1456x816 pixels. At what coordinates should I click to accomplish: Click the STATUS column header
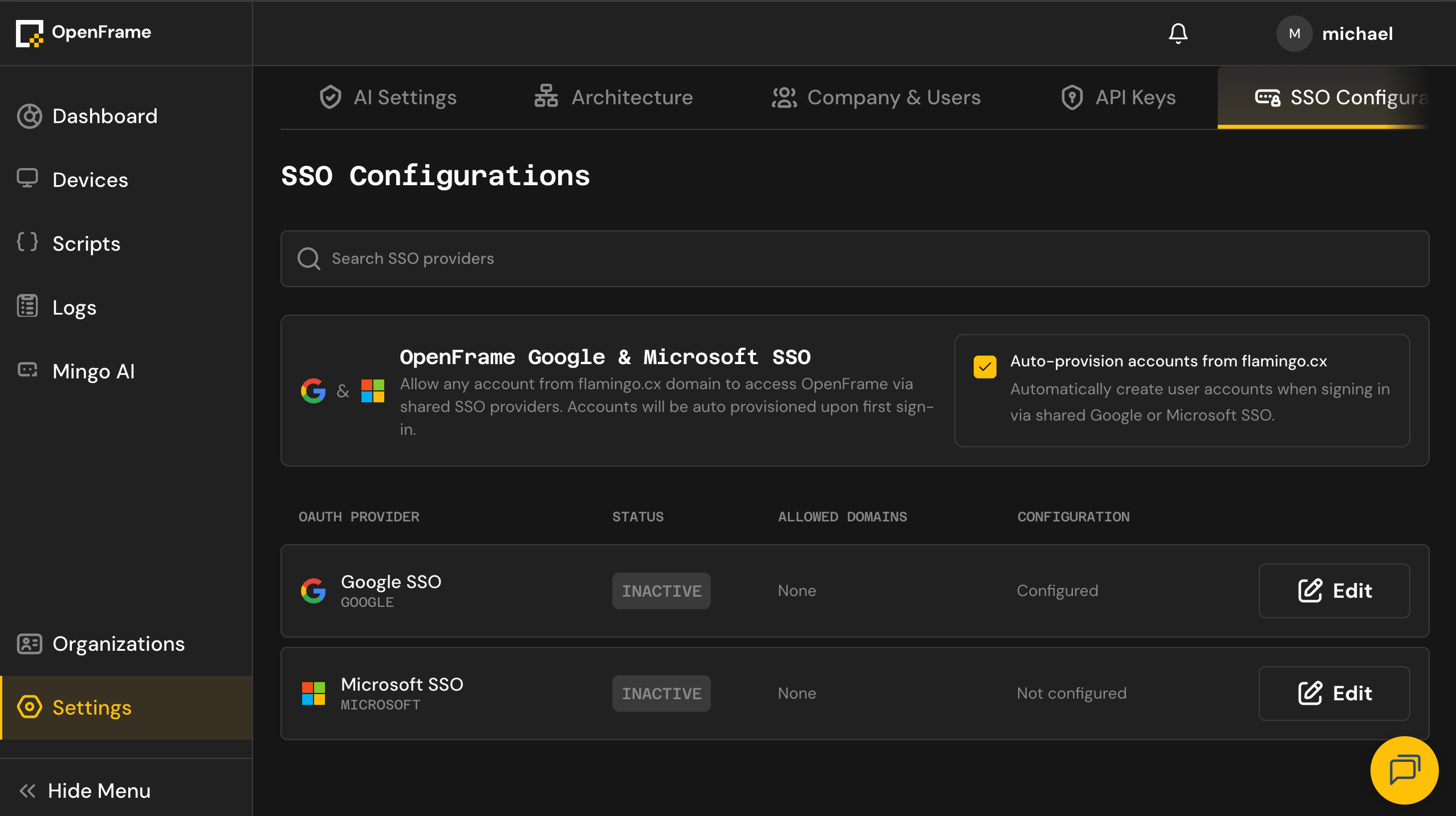[638, 517]
